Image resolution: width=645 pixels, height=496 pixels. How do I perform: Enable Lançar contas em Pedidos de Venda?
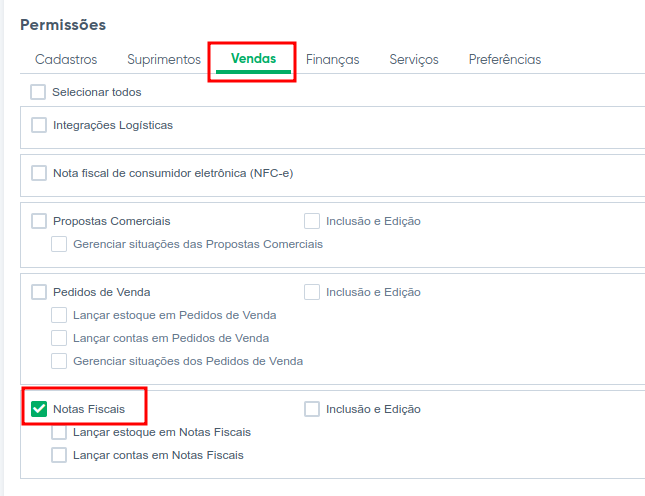click(x=59, y=338)
